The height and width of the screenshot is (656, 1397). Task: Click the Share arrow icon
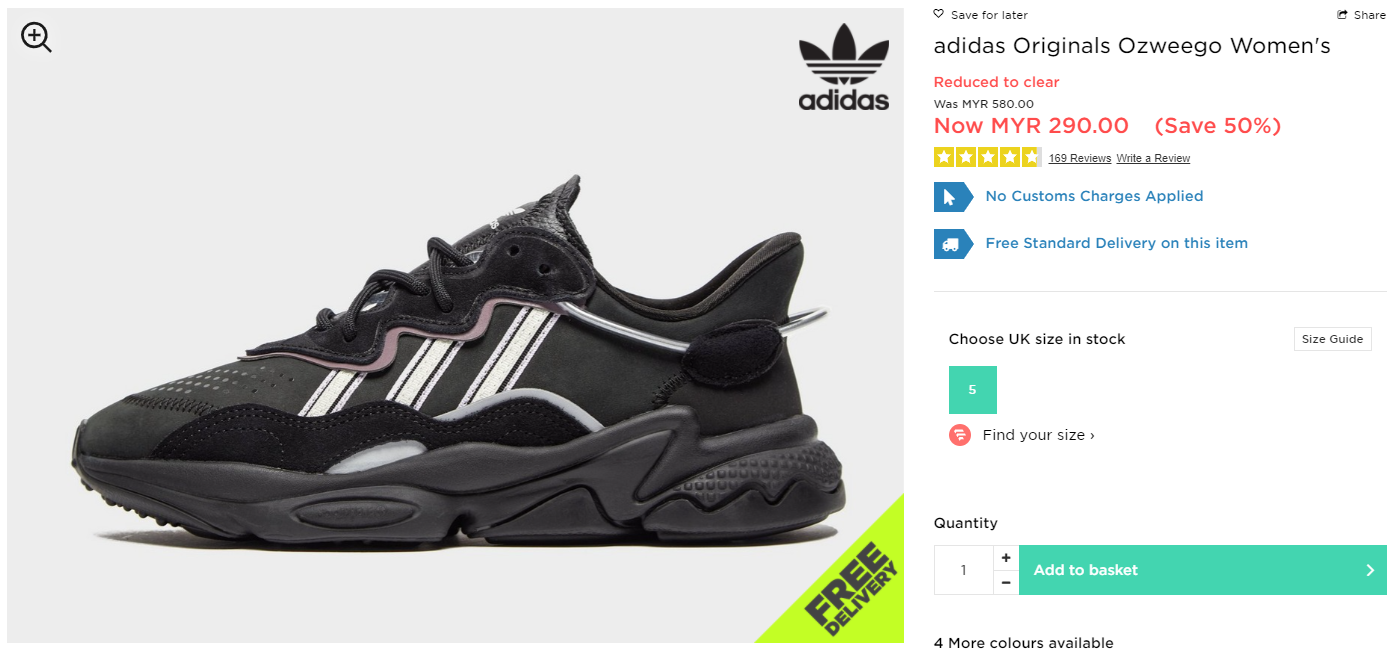click(1343, 15)
